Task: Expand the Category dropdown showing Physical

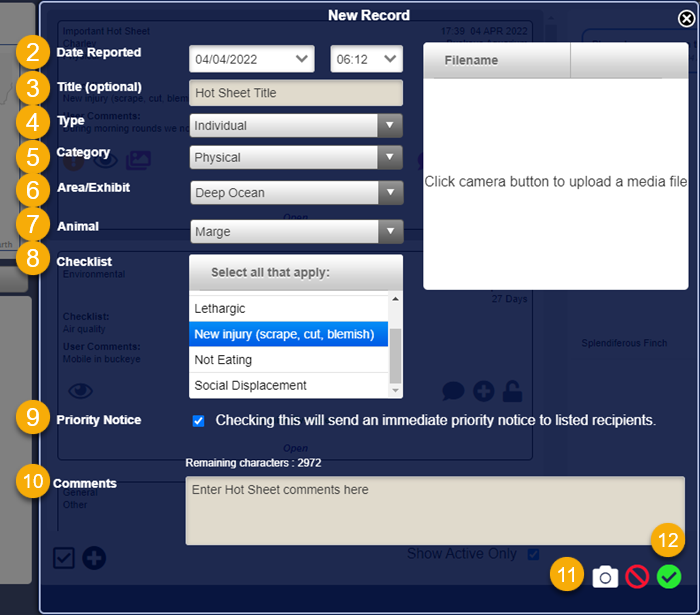Action: point(296,158)
